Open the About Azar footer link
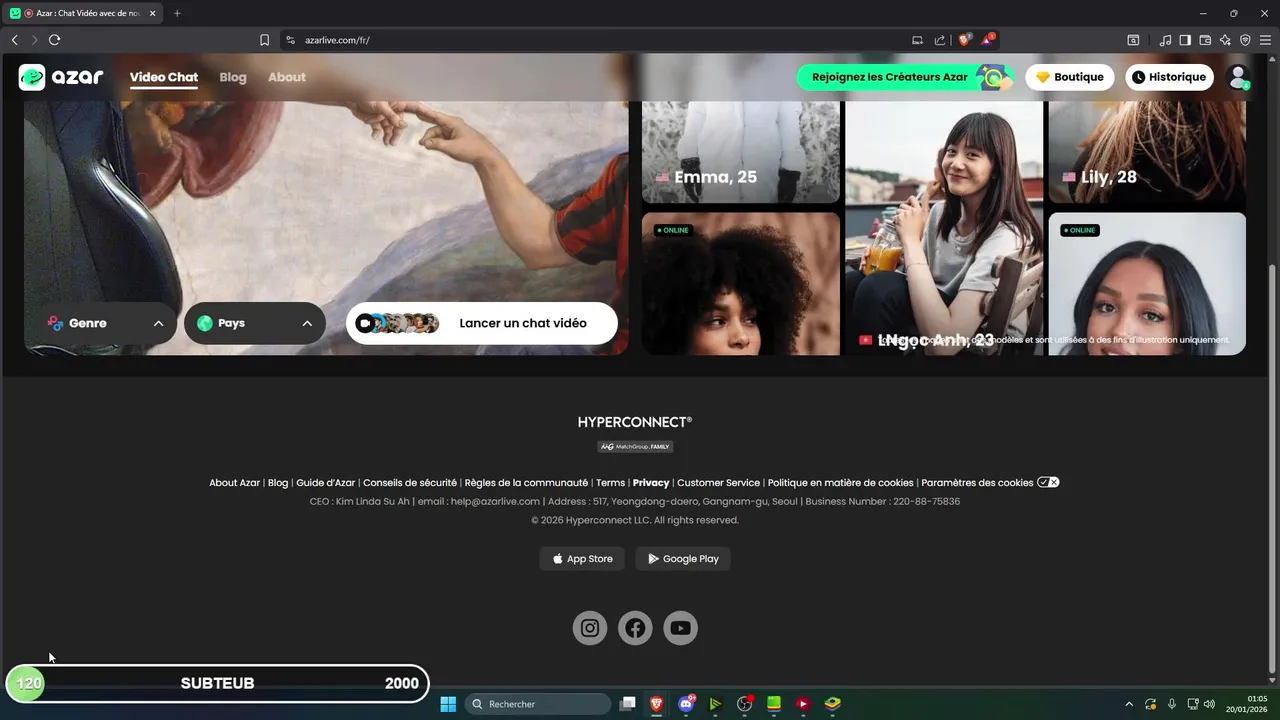 [234, 483]
